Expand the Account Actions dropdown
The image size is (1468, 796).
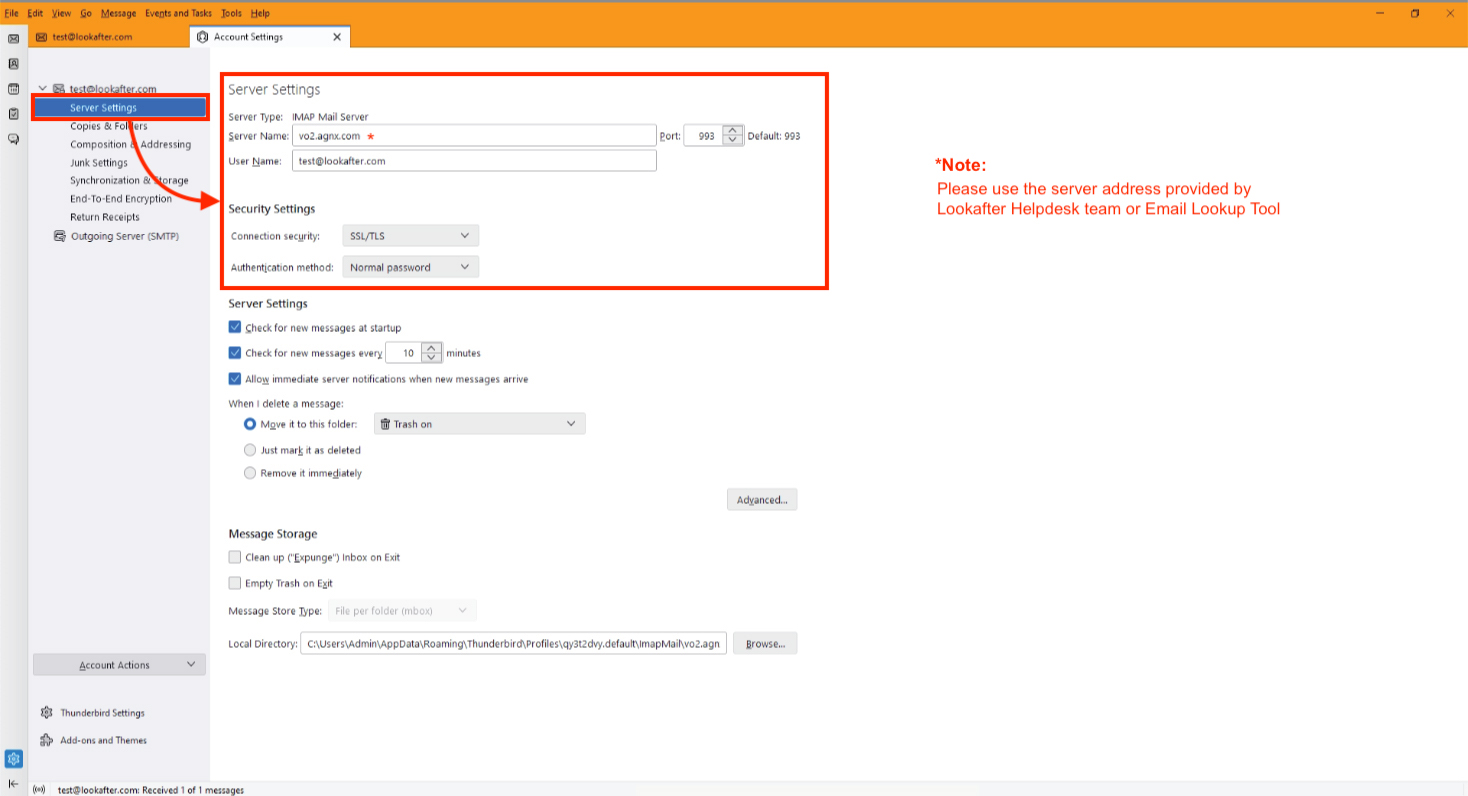[119, 665]
